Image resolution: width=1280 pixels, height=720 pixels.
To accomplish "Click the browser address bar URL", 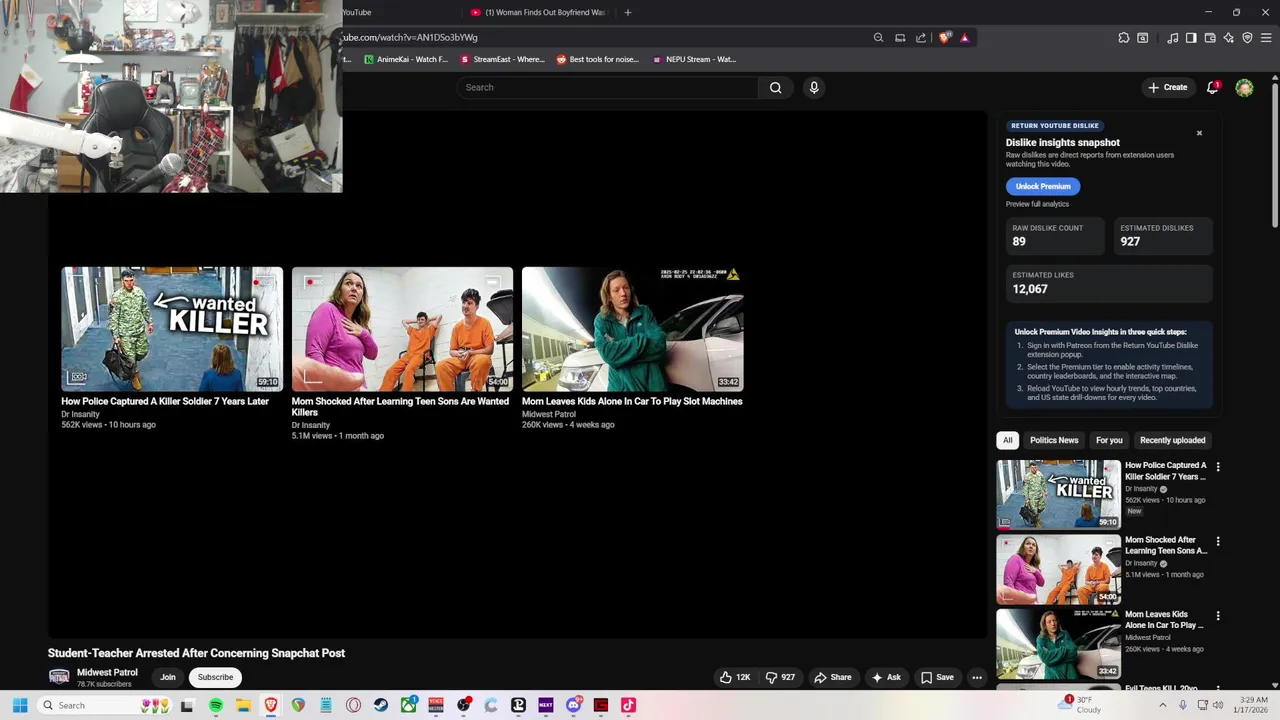I will 411,37.
